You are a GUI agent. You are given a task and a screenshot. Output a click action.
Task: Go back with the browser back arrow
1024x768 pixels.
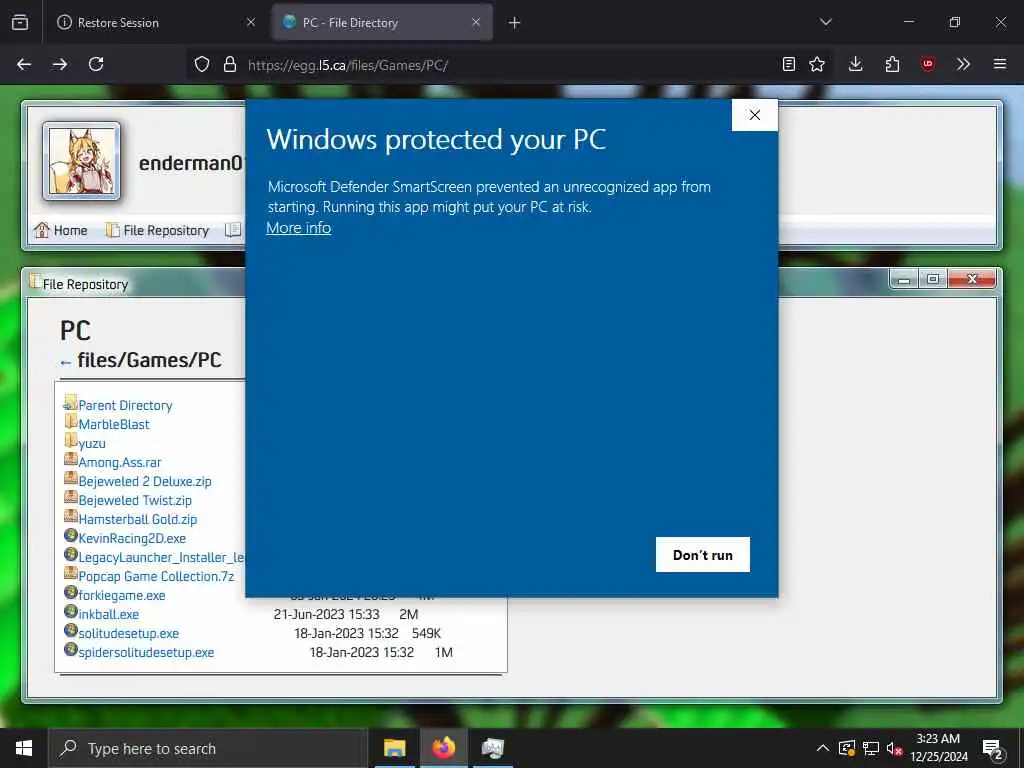tap(24, 64)
